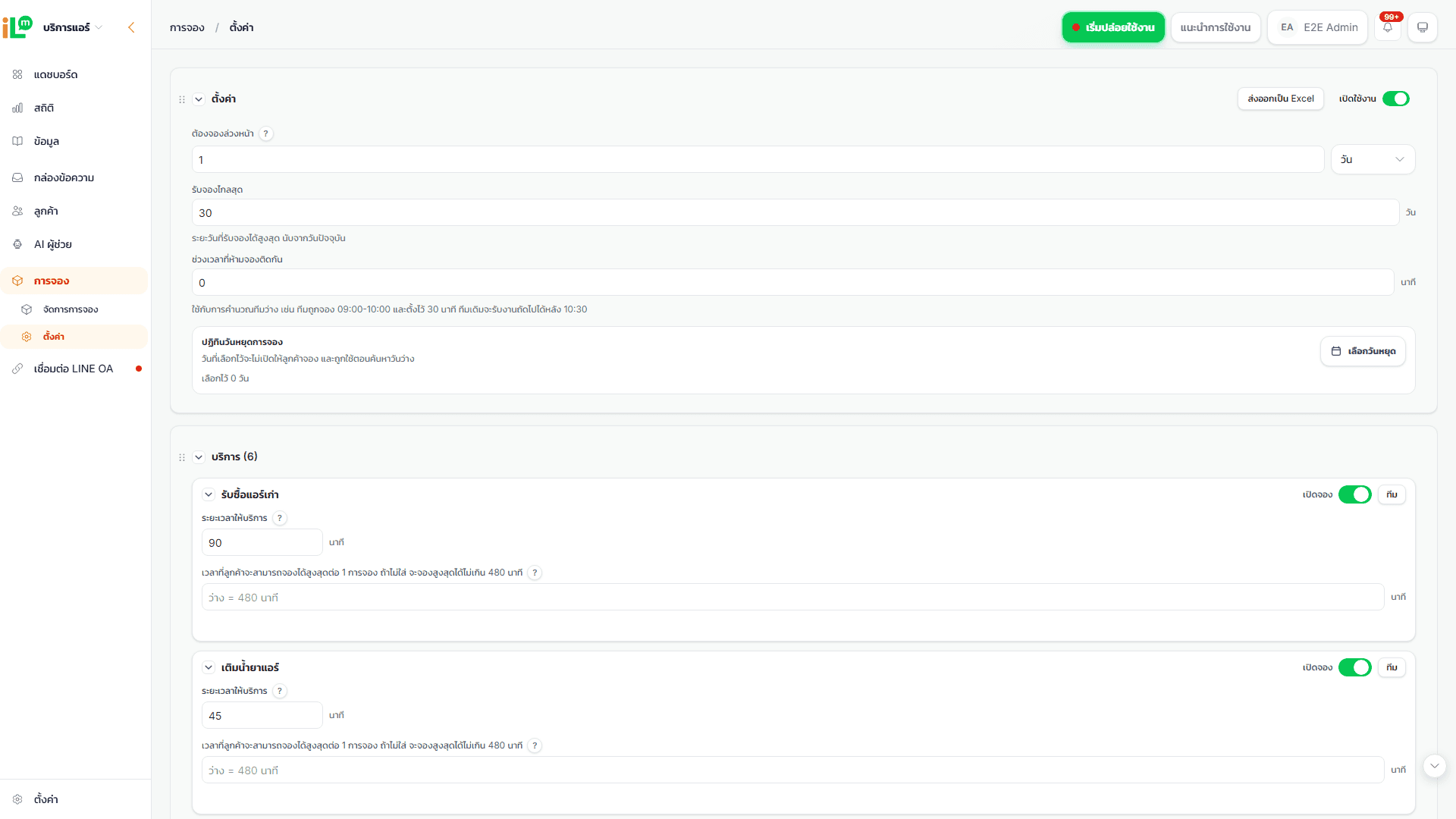Click the เริ่มปล่อยใช้งาน green button

coord(1113,27)
